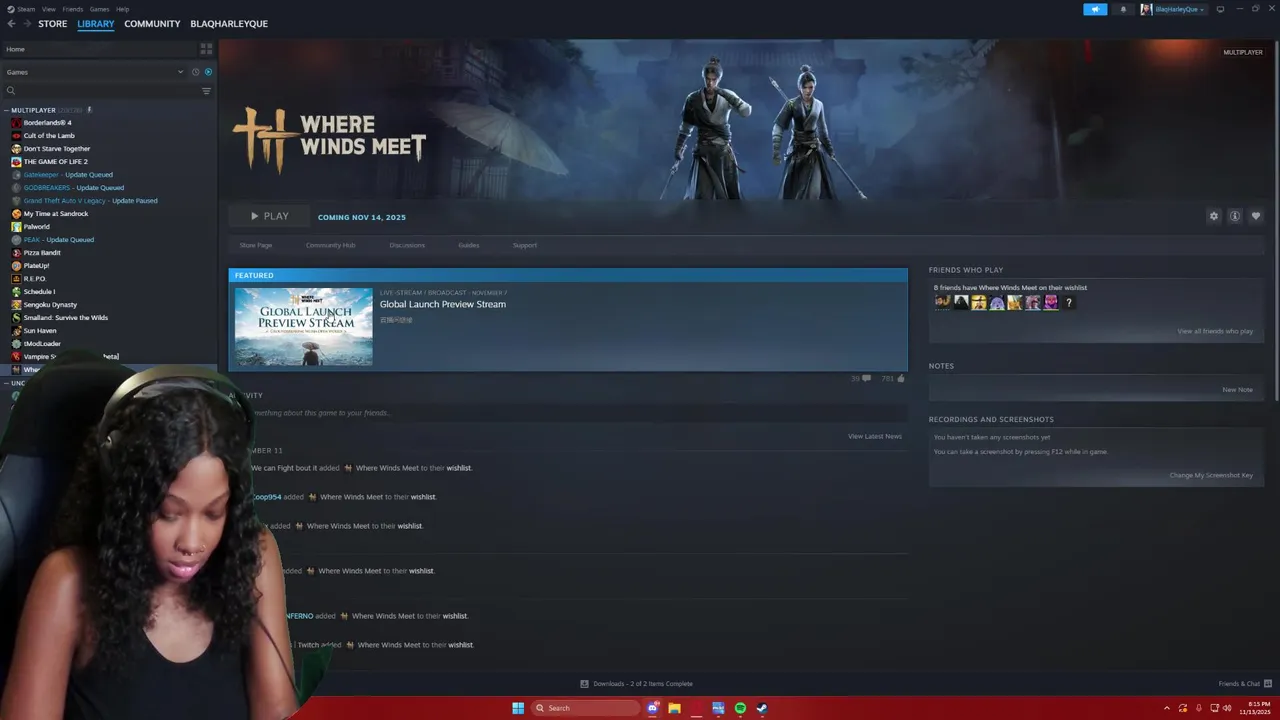Add game to favorites with heart icon
1280x720 pixels.
(1256, 216)
